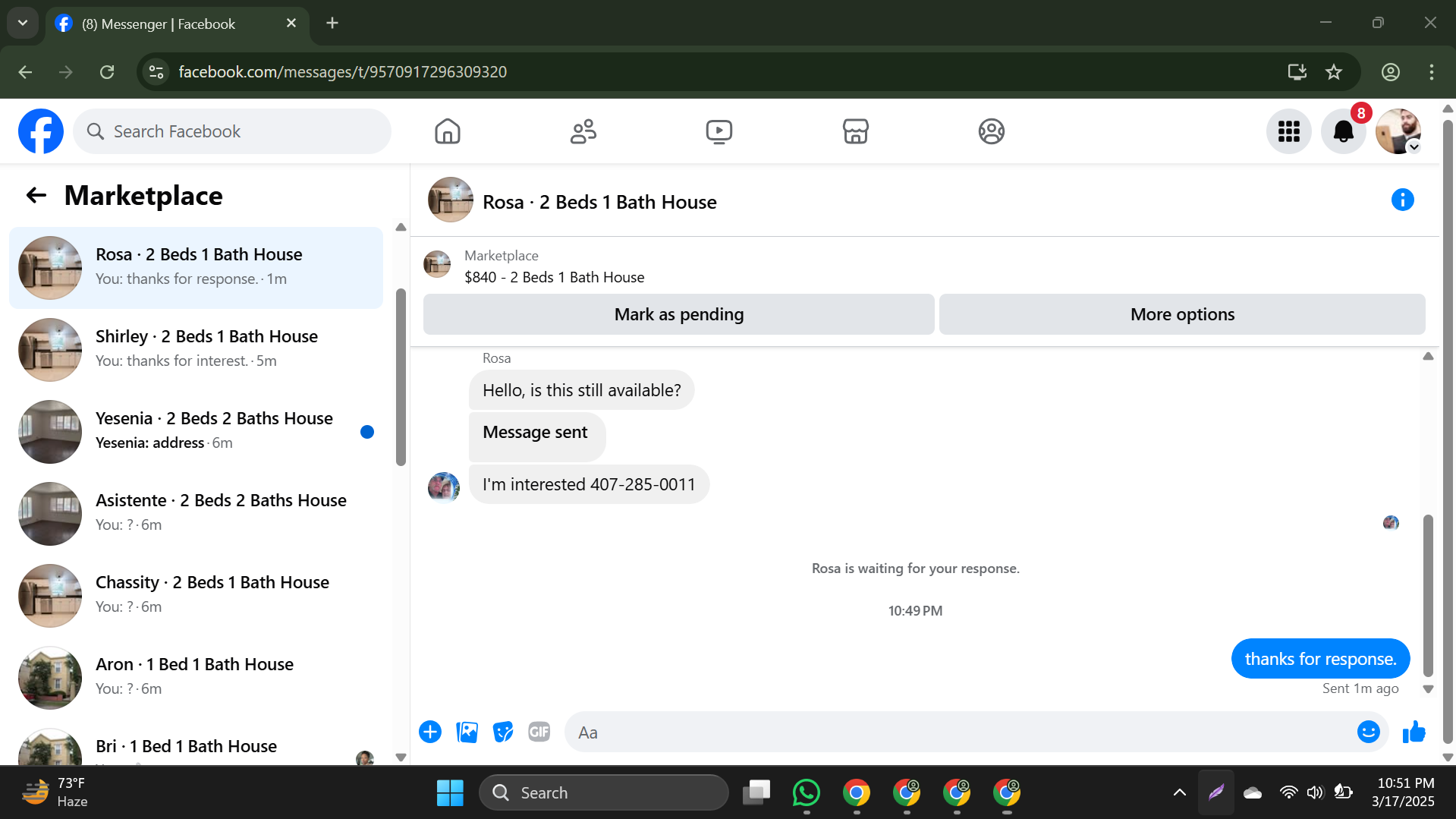Click Rosa's seen indicator avatar
This screenshot has height=819, width=1456.
pyautogui.click(x=1391, y=522)
